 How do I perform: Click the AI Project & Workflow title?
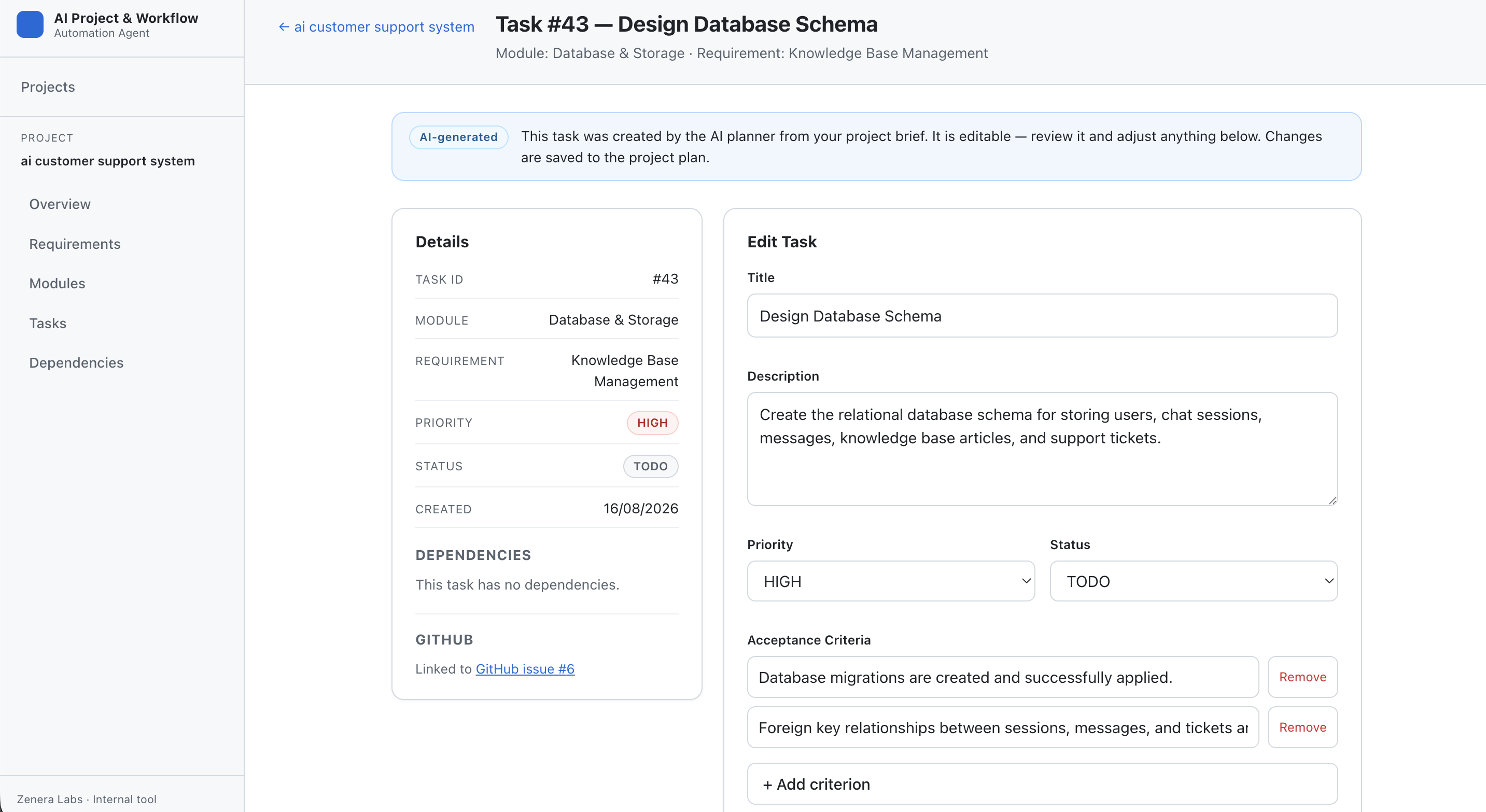pyautogui.click(x=127, y=18)
